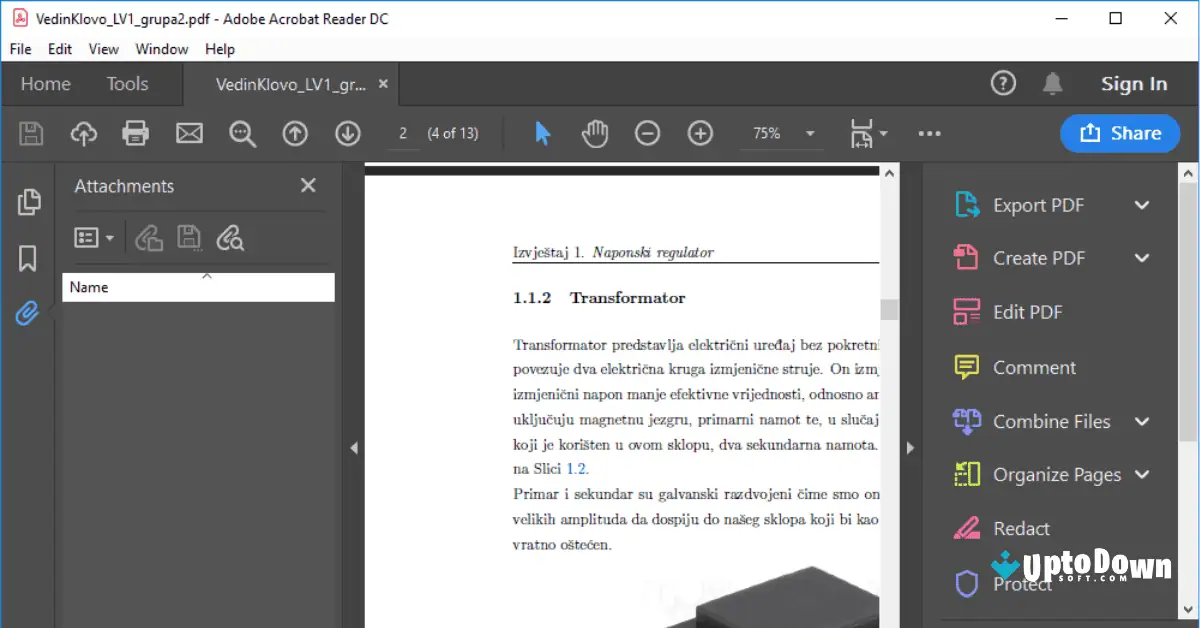Open the Find search tool
Image resolution: width=1200 pixels, height=628 pixels.
click(x=242, y=133)
